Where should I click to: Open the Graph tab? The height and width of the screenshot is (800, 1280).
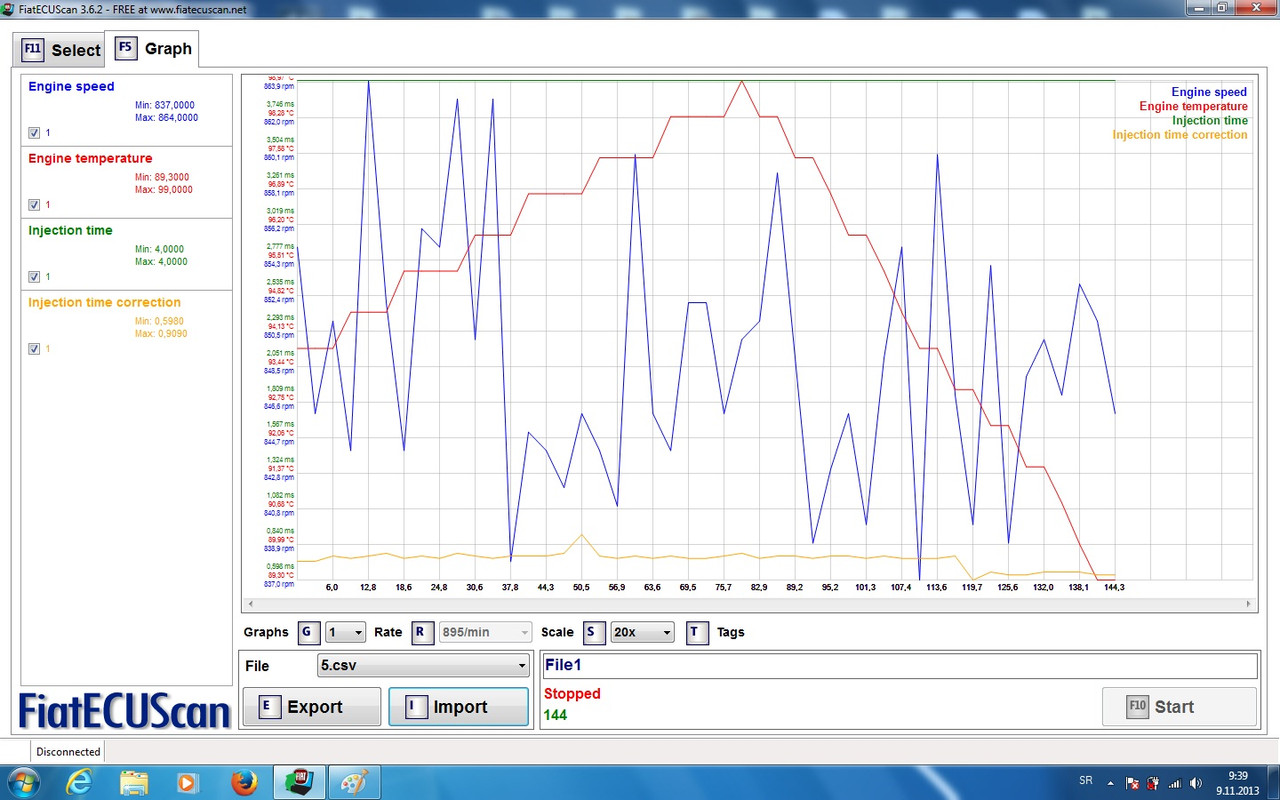(153, 48)
